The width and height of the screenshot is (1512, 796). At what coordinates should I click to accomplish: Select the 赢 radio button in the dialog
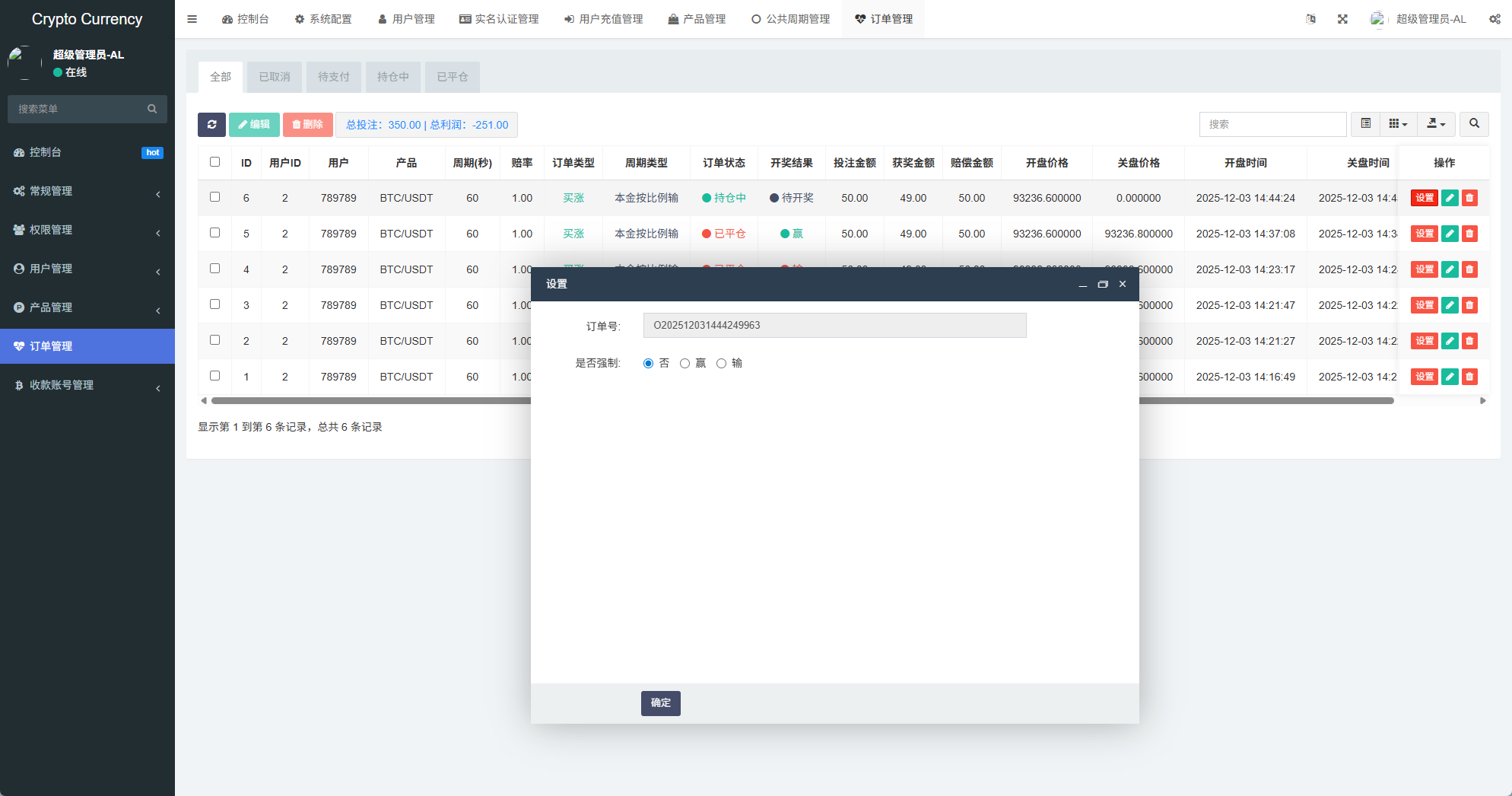[x=685, y=363]
